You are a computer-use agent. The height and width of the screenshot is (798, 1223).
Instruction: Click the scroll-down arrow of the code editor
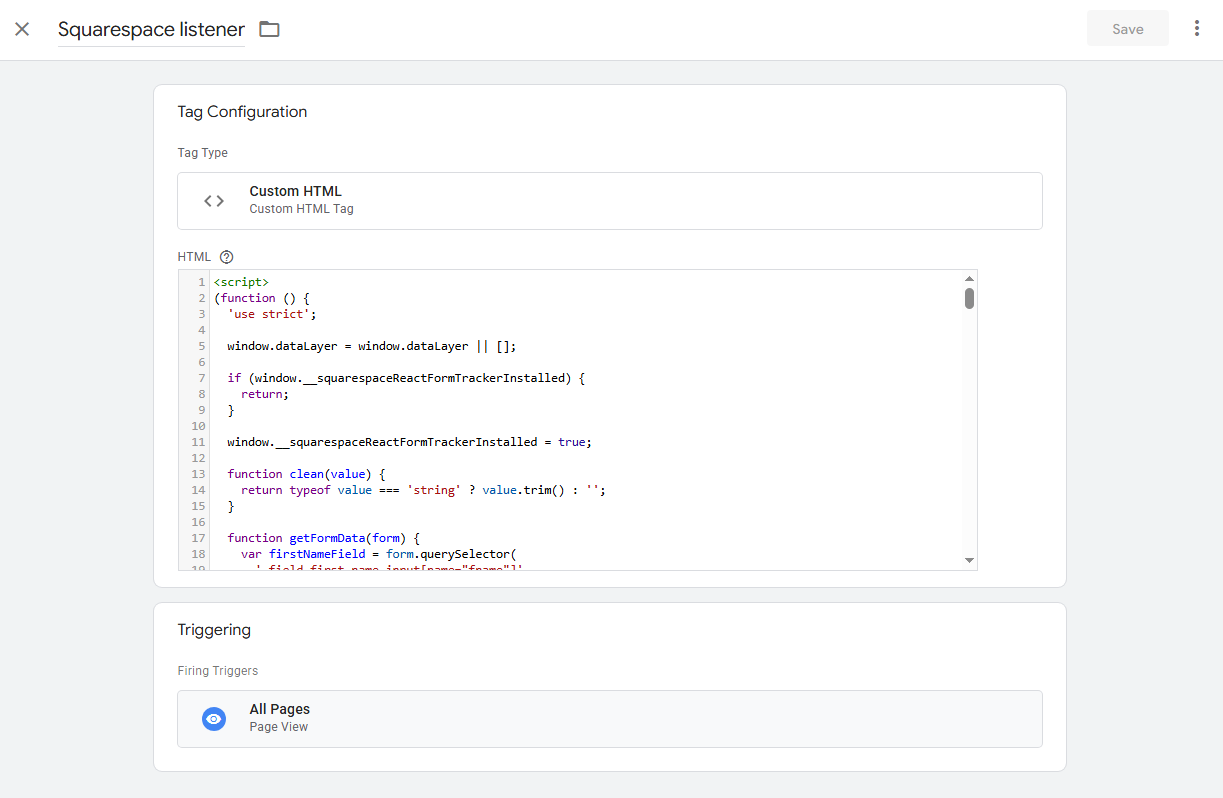(969, 560)
